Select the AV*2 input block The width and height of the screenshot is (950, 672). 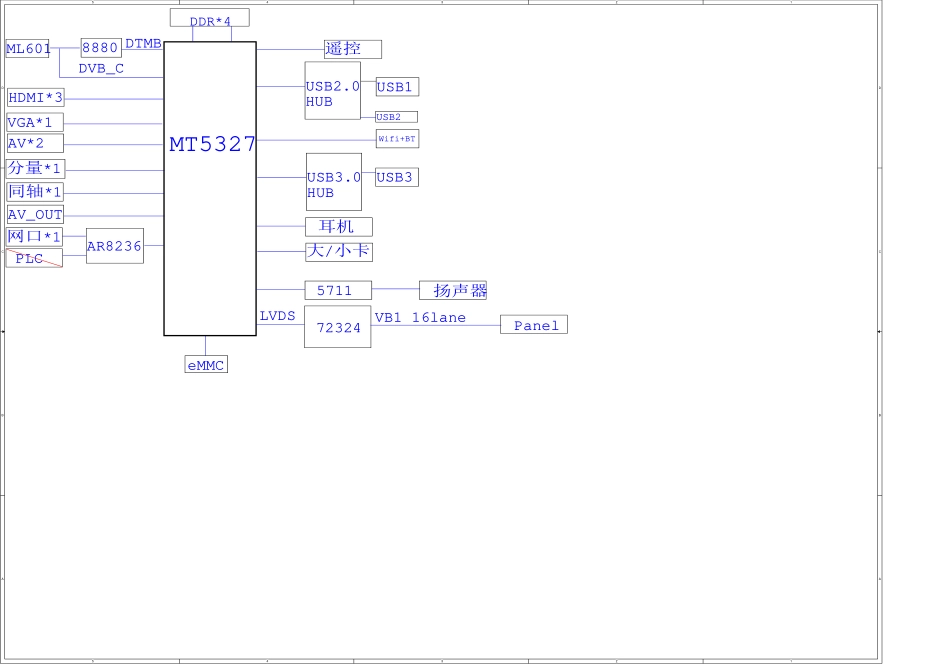pos(35,144)
